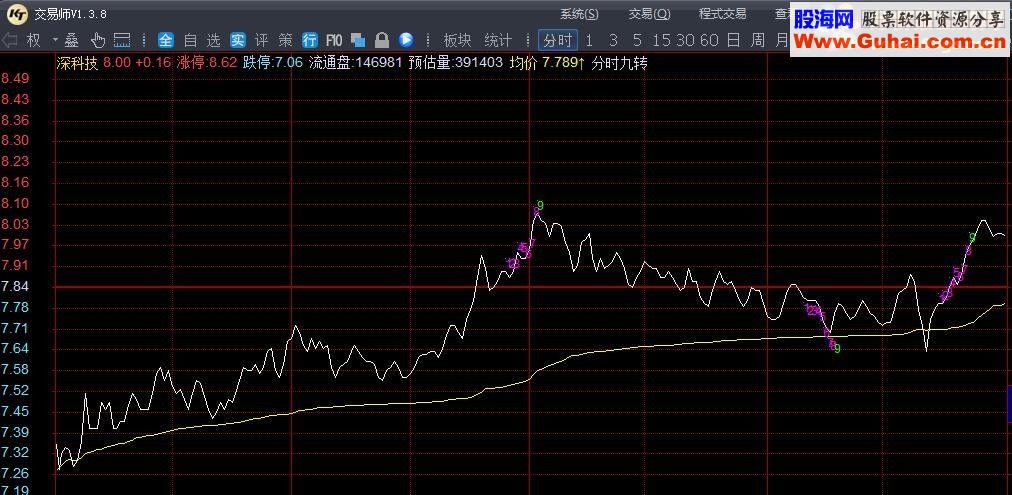Click the 分时九转 indicator name
This screenshot has width=1012, height=495.
[x=620, y=63]
